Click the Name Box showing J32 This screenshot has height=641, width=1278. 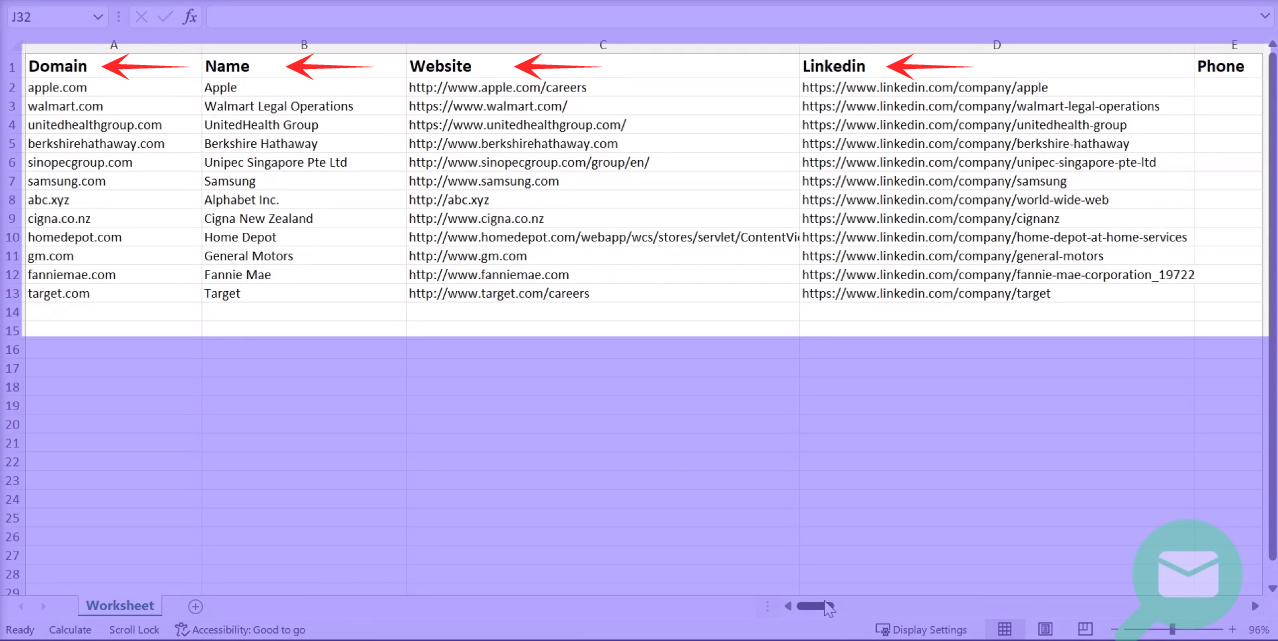click(x=48, y=17)
